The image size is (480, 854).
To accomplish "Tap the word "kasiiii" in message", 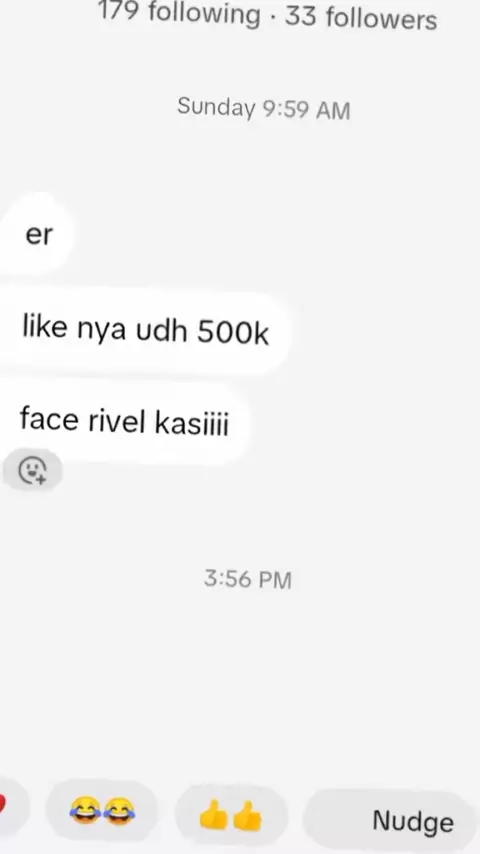I will click(x=192, y=423).
